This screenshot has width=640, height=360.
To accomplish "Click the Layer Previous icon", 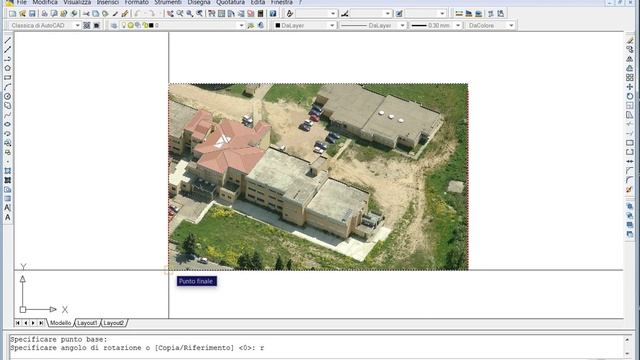I will pos(260,25).
